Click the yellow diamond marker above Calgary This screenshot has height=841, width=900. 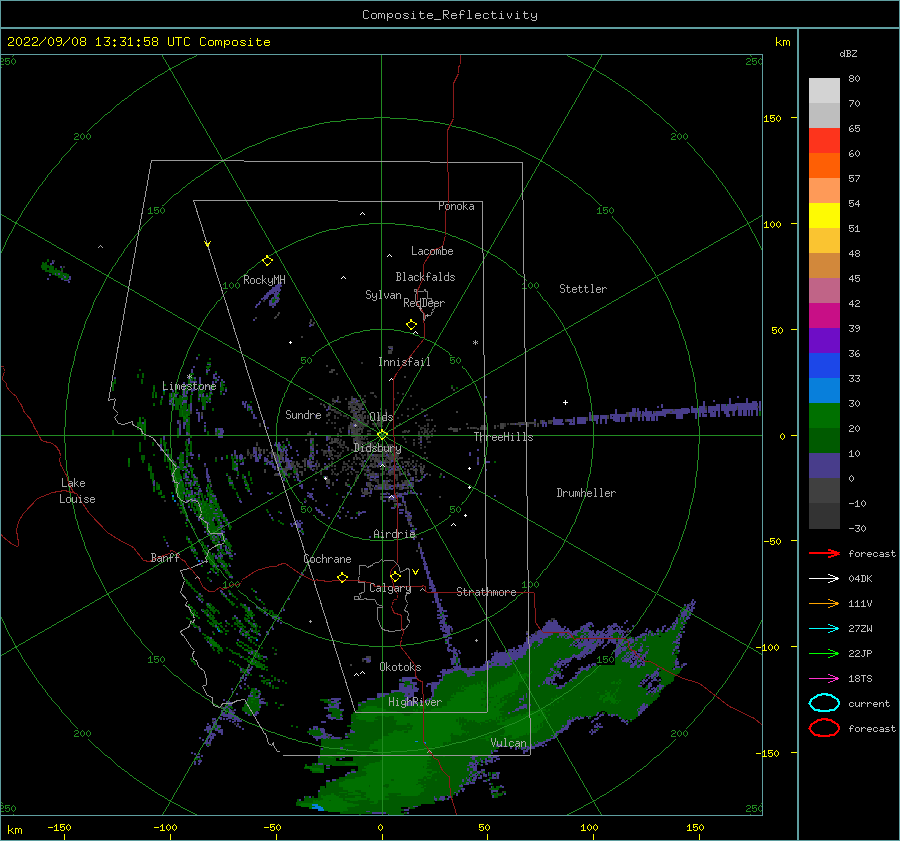(x=395, y=576)
